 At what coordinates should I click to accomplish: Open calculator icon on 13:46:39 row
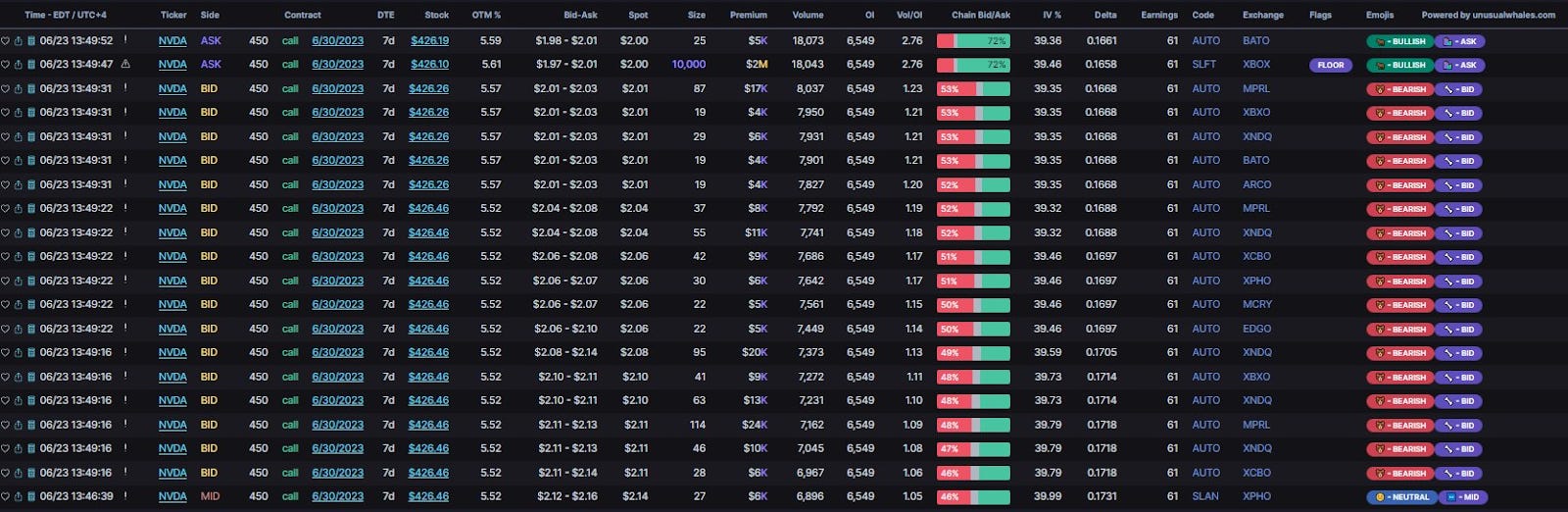point(30,497)
